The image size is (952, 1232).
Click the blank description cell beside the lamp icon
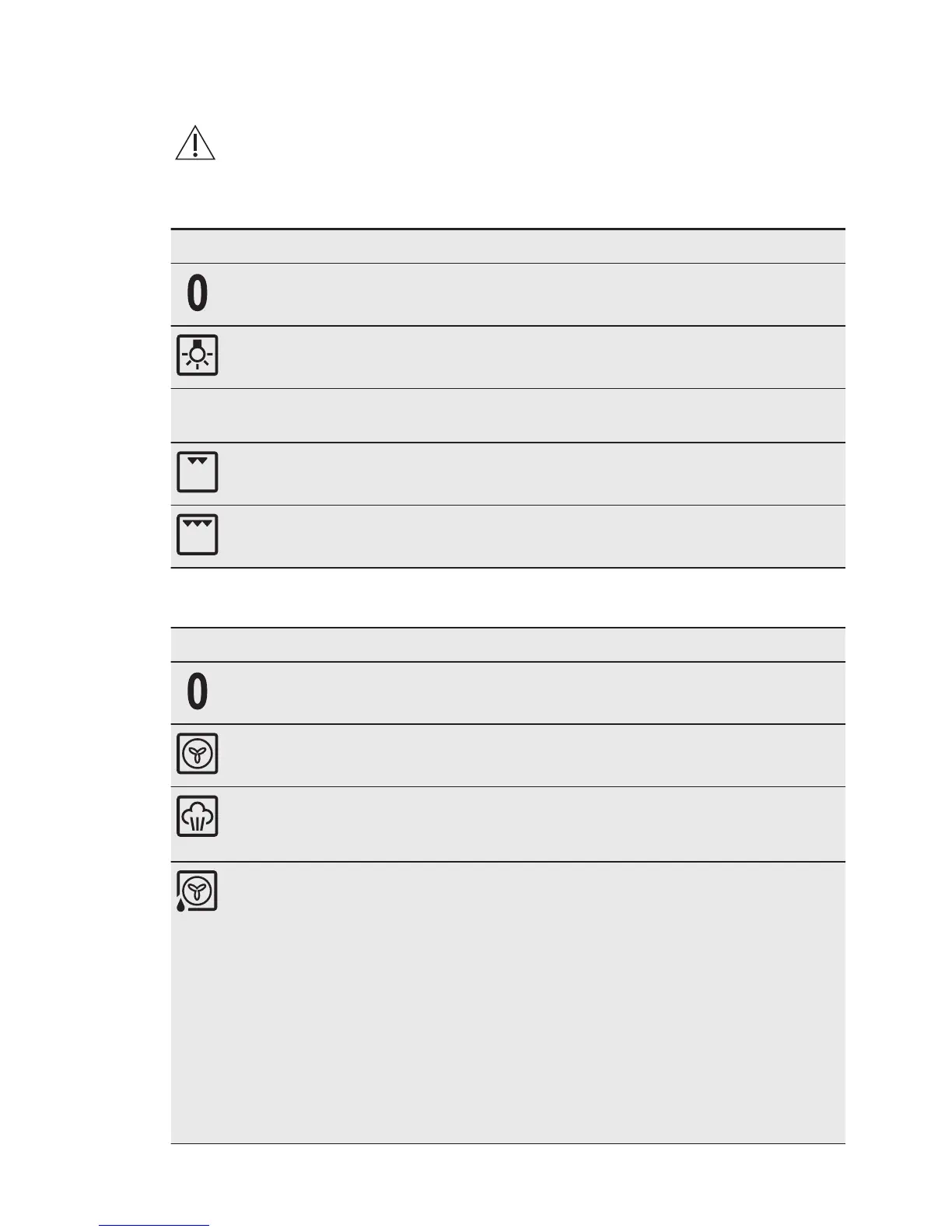[535, 357]
